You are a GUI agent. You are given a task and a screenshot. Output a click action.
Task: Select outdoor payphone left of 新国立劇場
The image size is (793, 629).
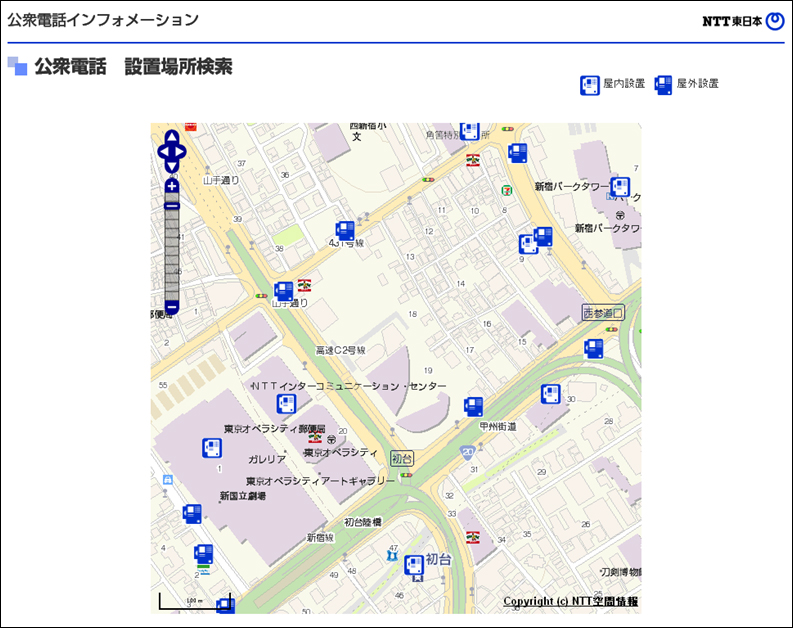pos(192,514)
